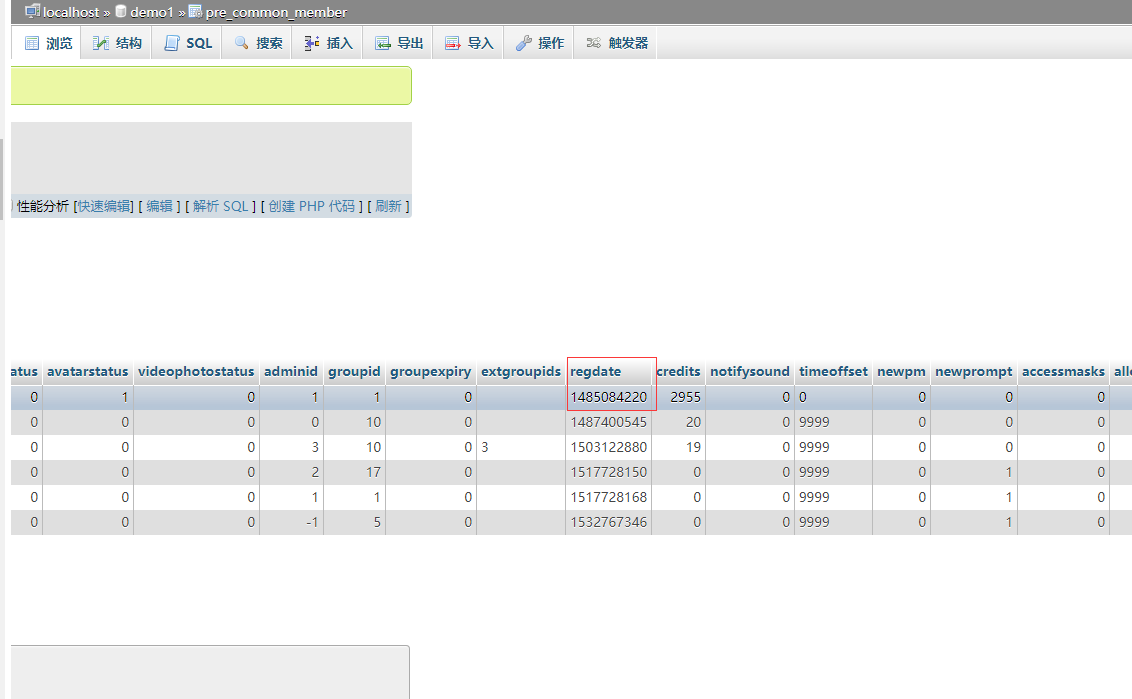This screenshot has height=699, width=1132.
Task: Click the 刷新 refresh link
Action: [x=388, y=206]
